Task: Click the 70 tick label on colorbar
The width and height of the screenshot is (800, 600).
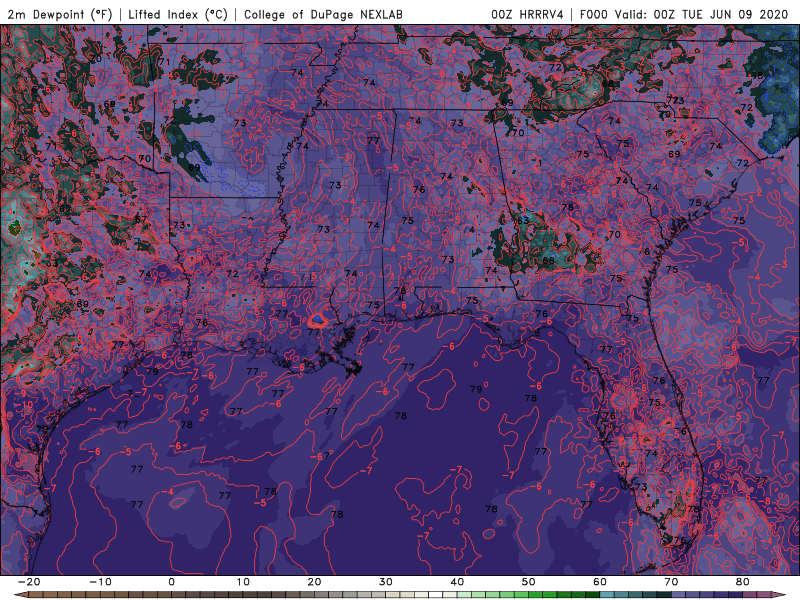Action: pos(671,582)
